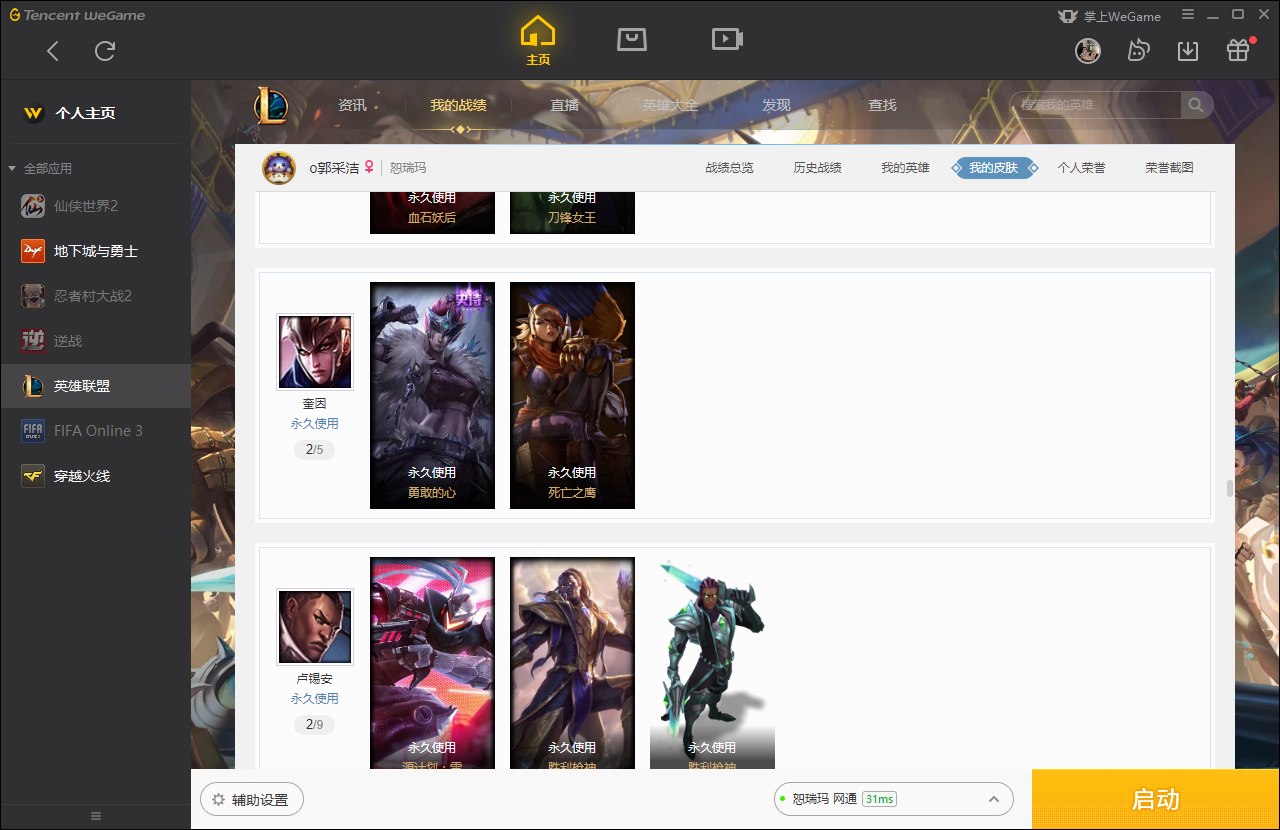Open the store shopping bag icon
The width and height of the screenshot is (1280, 830).
pos(632,39)
